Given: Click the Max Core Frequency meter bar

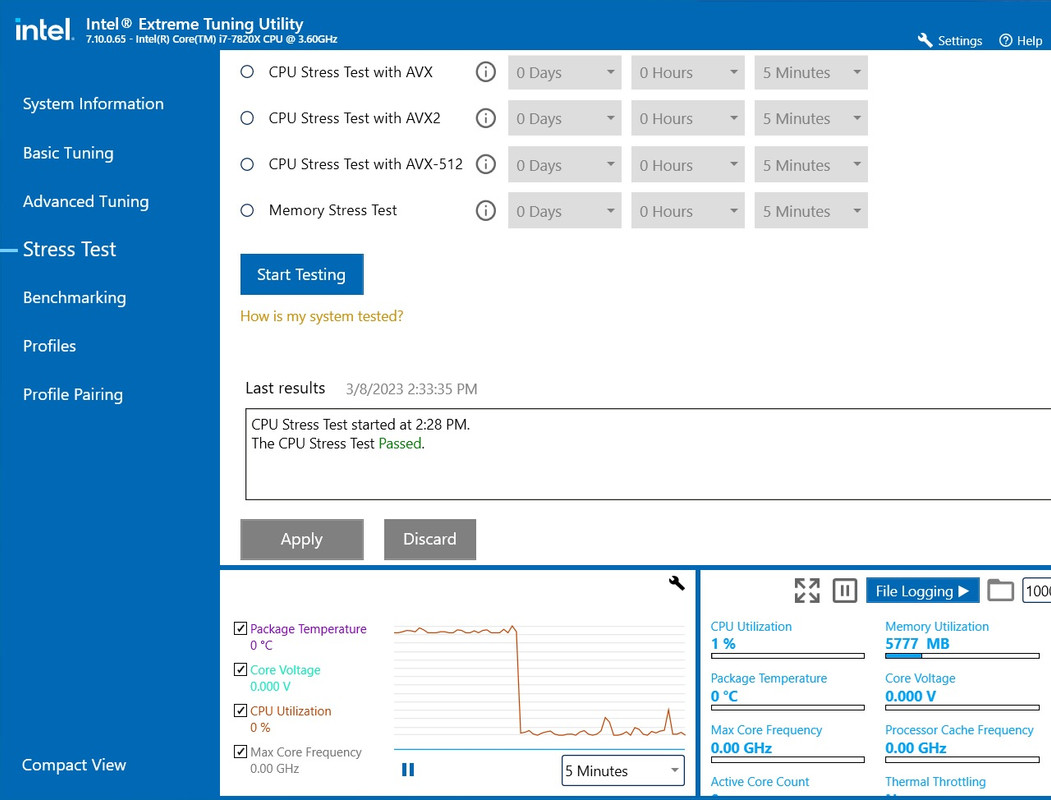Looking at the screenshot, I should (x=788, y=760).
